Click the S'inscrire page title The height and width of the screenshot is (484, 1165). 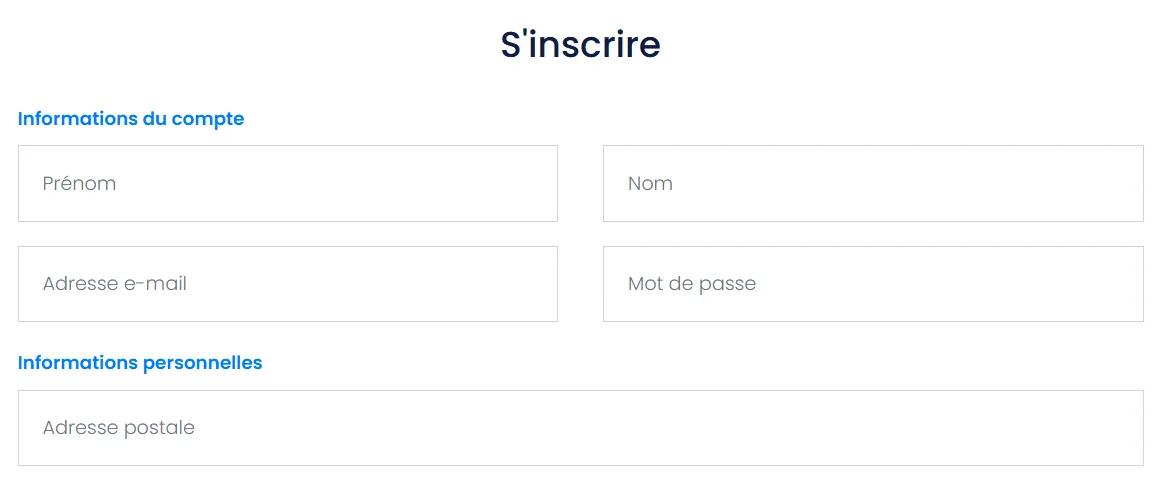tap(580, 45)
